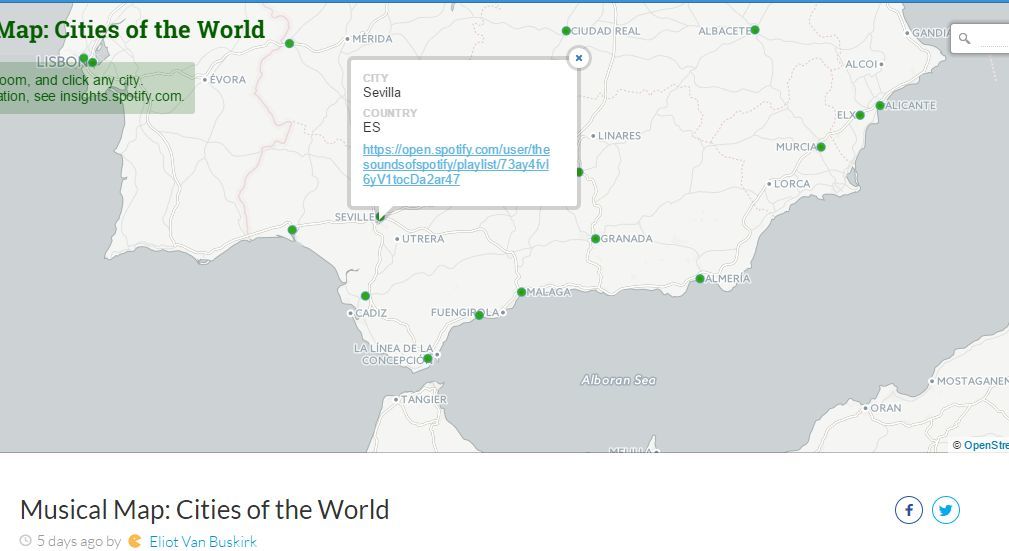The height and width of the screenshot is (551, 1009).
Task: Select the green dot at Granada
Action: tap(595, 239)
